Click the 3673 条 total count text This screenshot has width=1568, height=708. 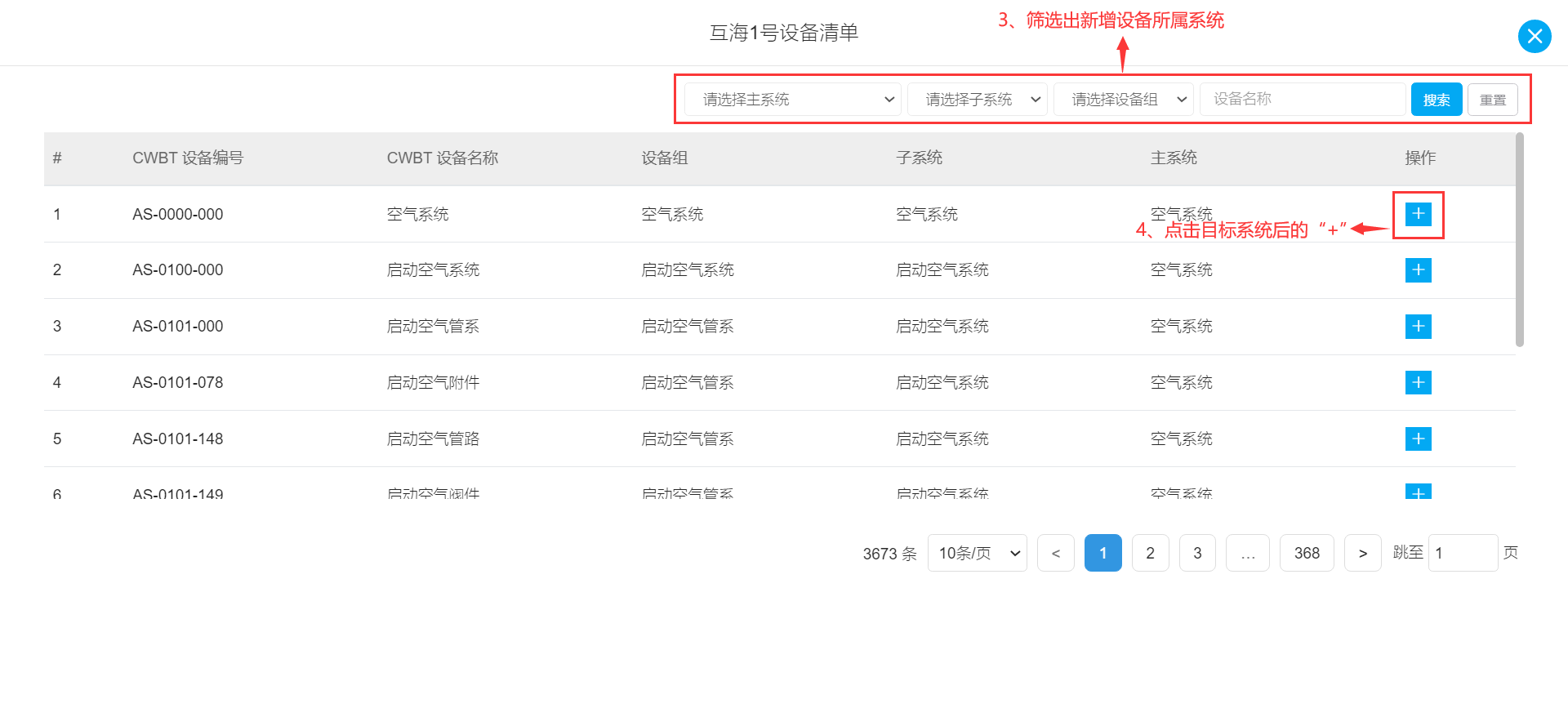coord(889,554)
